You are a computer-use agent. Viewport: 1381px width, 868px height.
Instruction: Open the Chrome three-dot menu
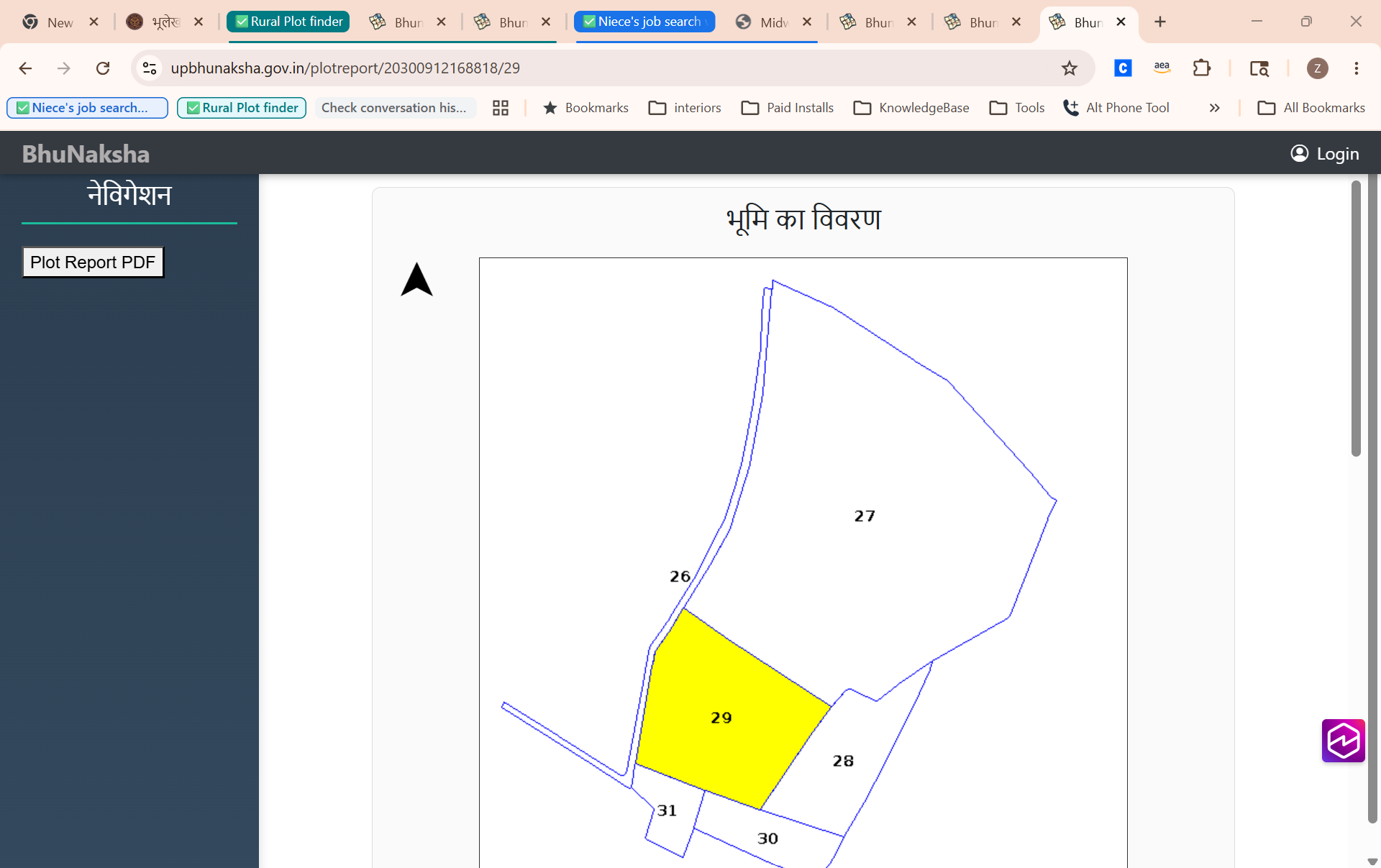point(1357,68)
